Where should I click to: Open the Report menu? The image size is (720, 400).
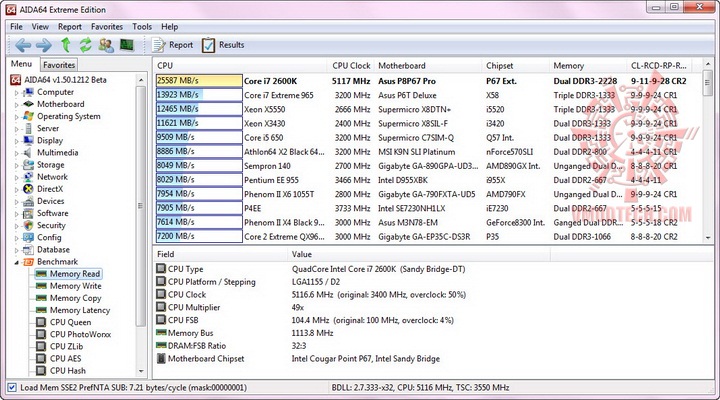pyautogui.click(x=70, y=27)
